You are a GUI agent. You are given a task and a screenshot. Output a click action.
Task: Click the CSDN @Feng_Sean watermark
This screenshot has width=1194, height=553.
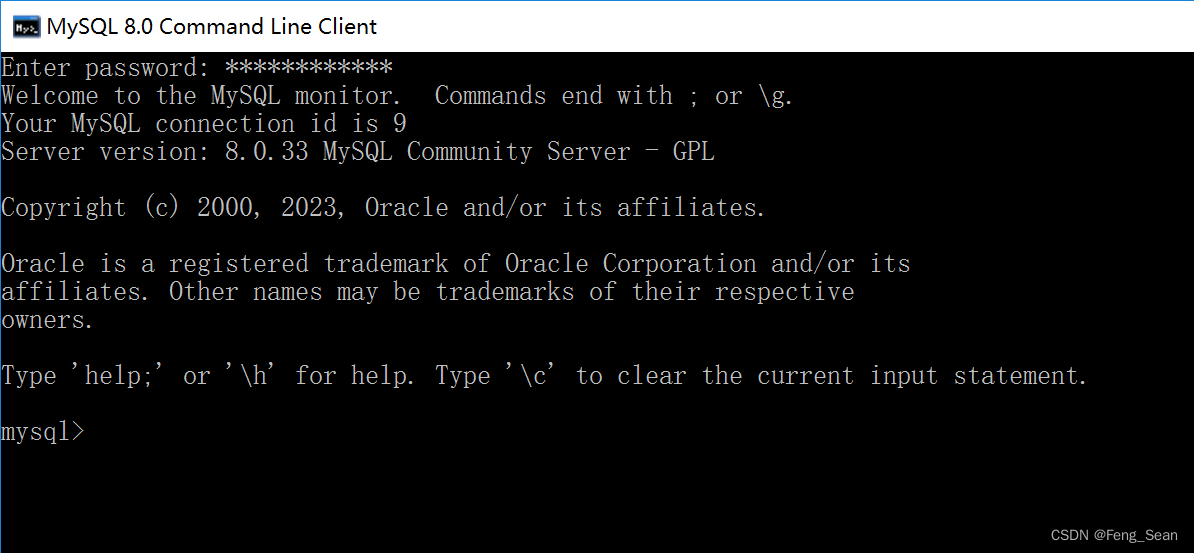(x=1114, y=535)
